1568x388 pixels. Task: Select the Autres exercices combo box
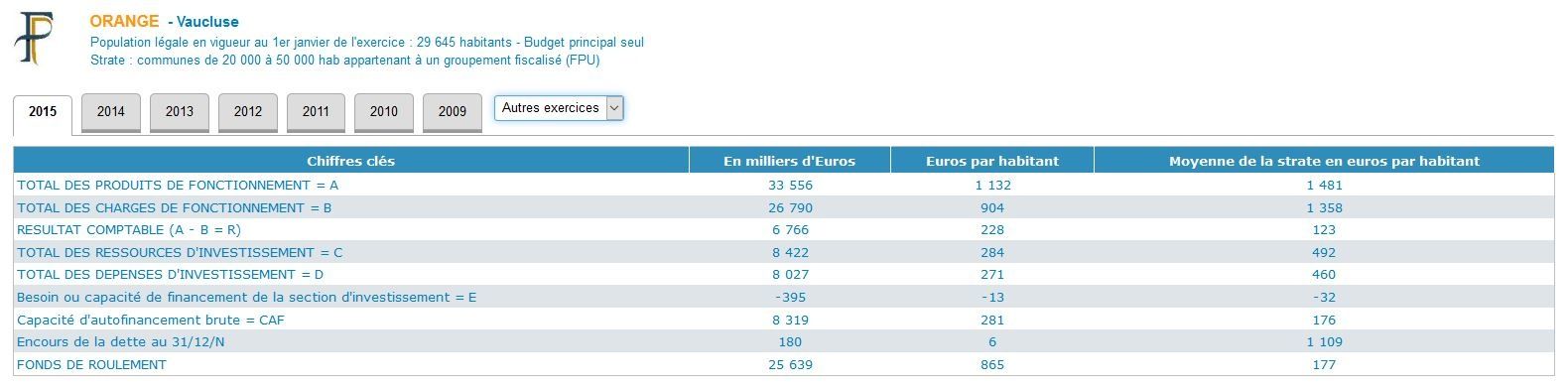559,108
